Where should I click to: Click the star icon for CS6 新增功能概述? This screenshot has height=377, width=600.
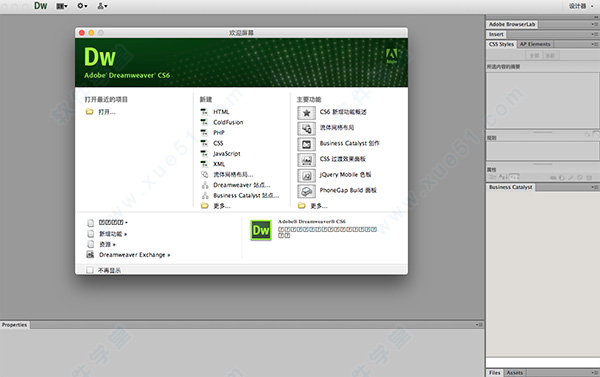[306, 113]
